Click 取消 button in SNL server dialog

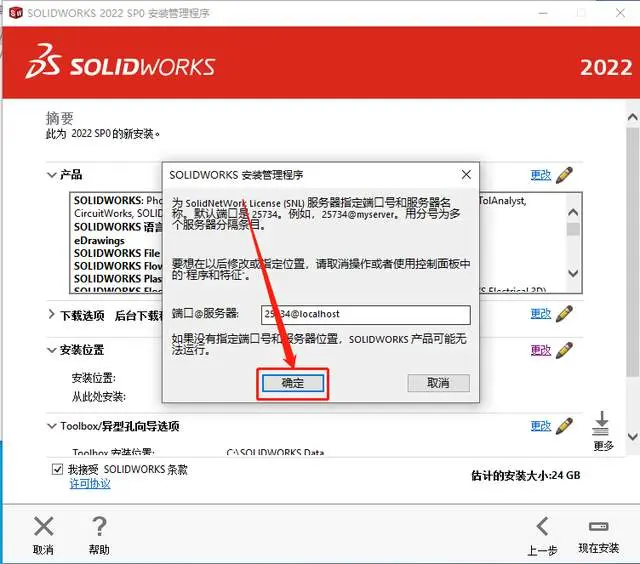438,383
